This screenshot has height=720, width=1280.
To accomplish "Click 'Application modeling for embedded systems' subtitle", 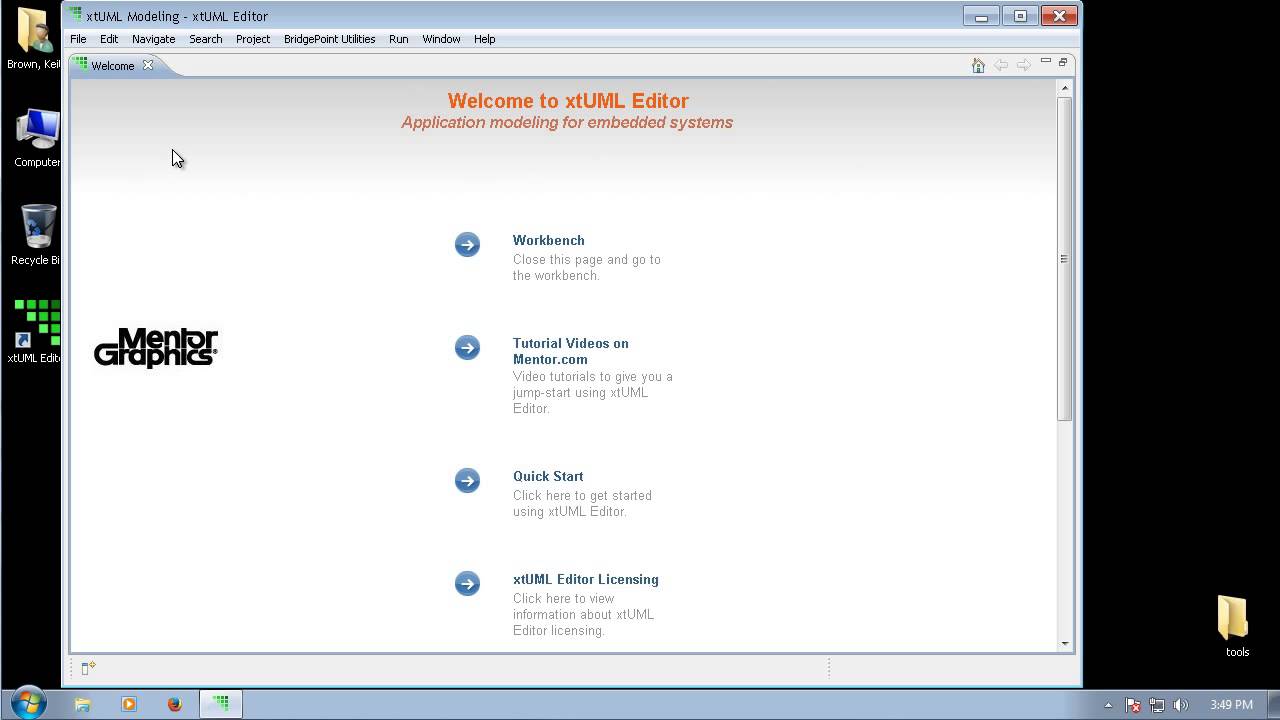I will click(567, 122).
